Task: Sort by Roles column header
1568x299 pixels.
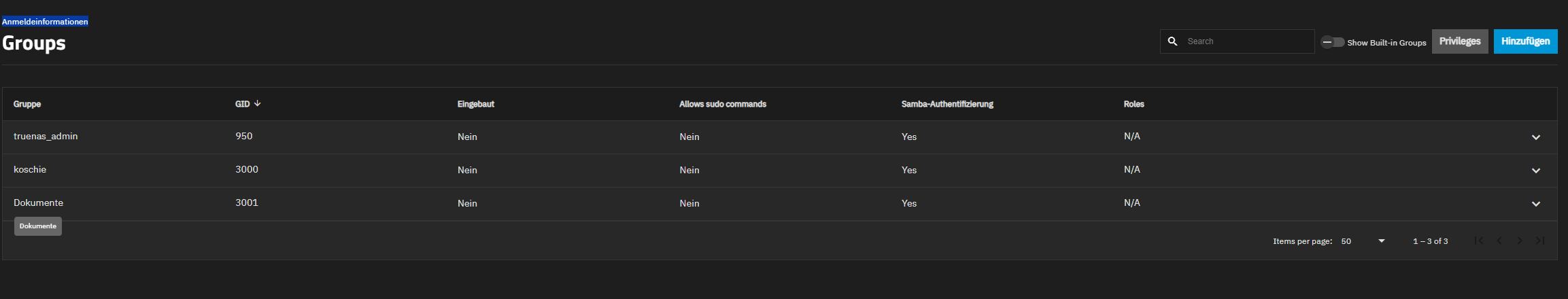Action: point(1134,104)
